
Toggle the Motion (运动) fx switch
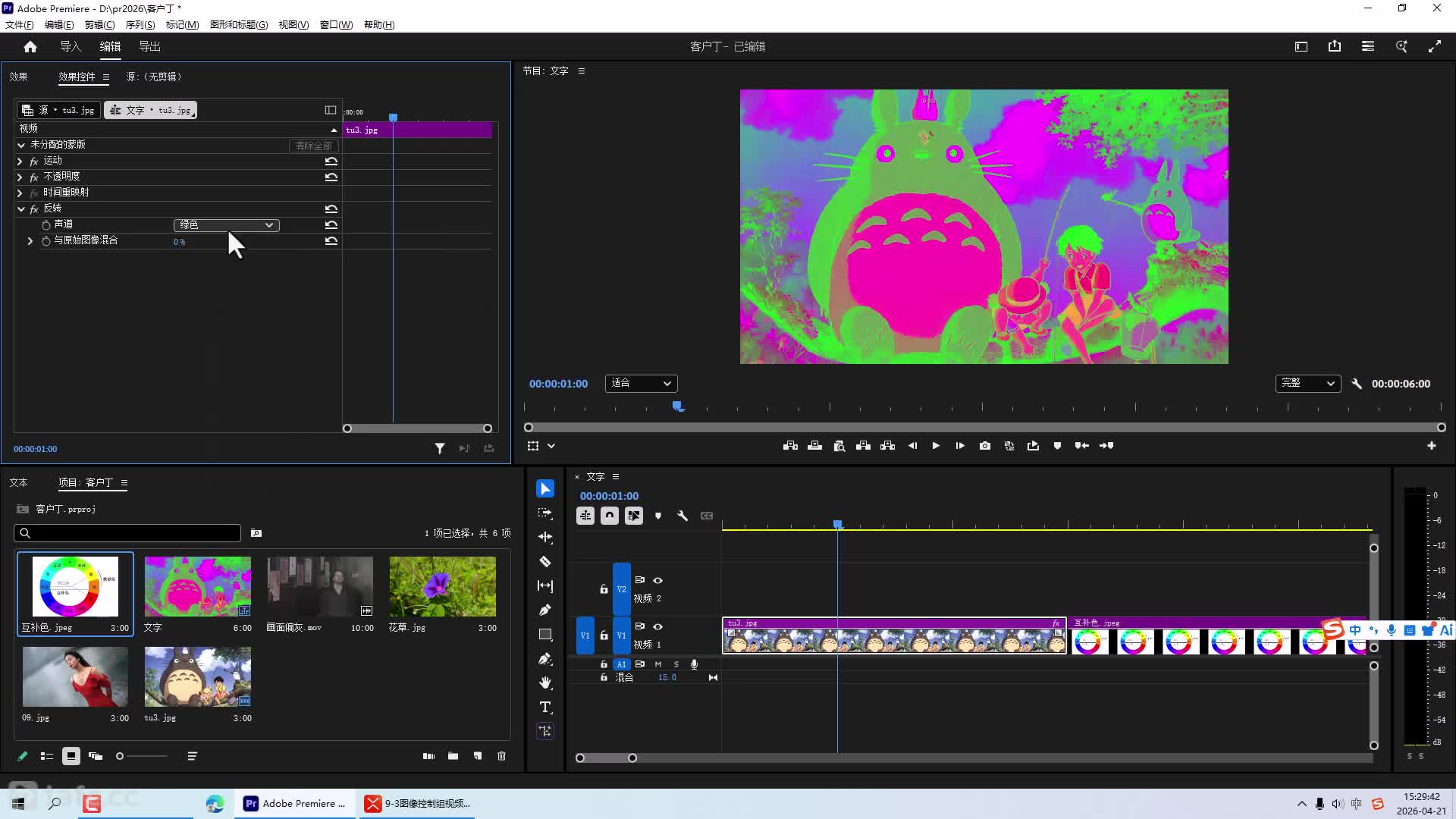34,161
